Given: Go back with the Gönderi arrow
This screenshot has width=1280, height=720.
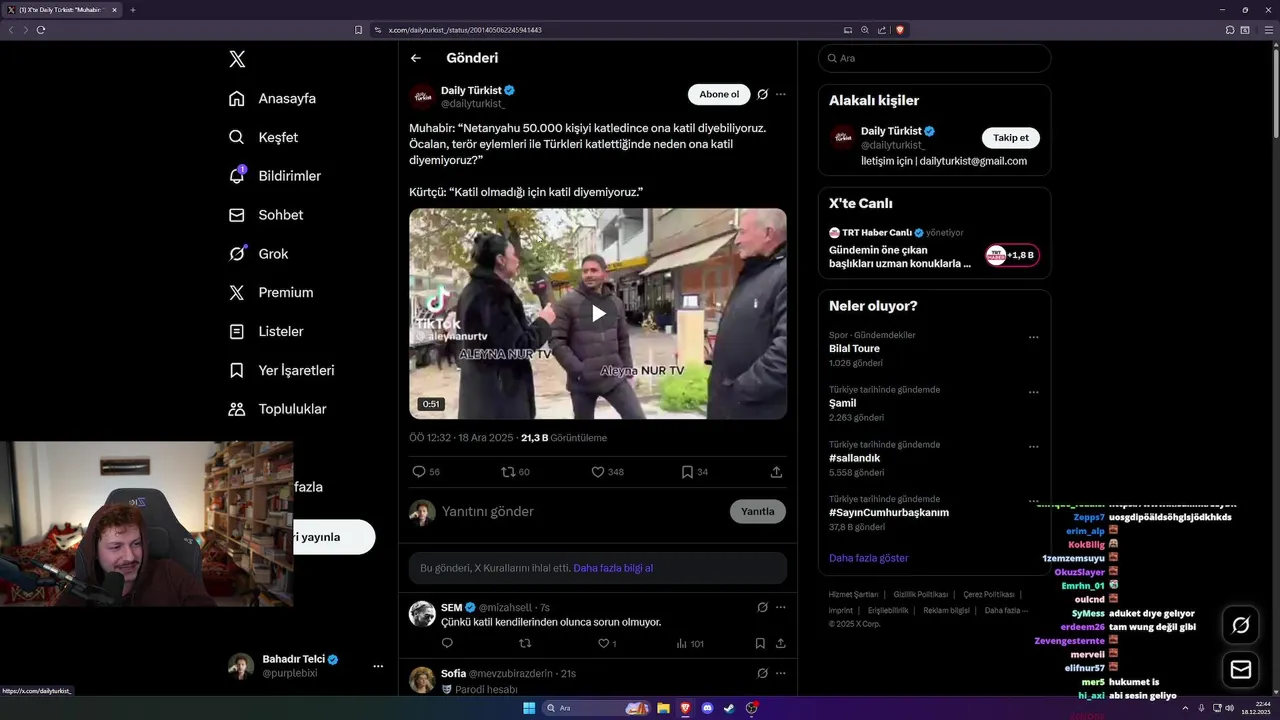Looking at the screenshot, I should tap(416, 58).
